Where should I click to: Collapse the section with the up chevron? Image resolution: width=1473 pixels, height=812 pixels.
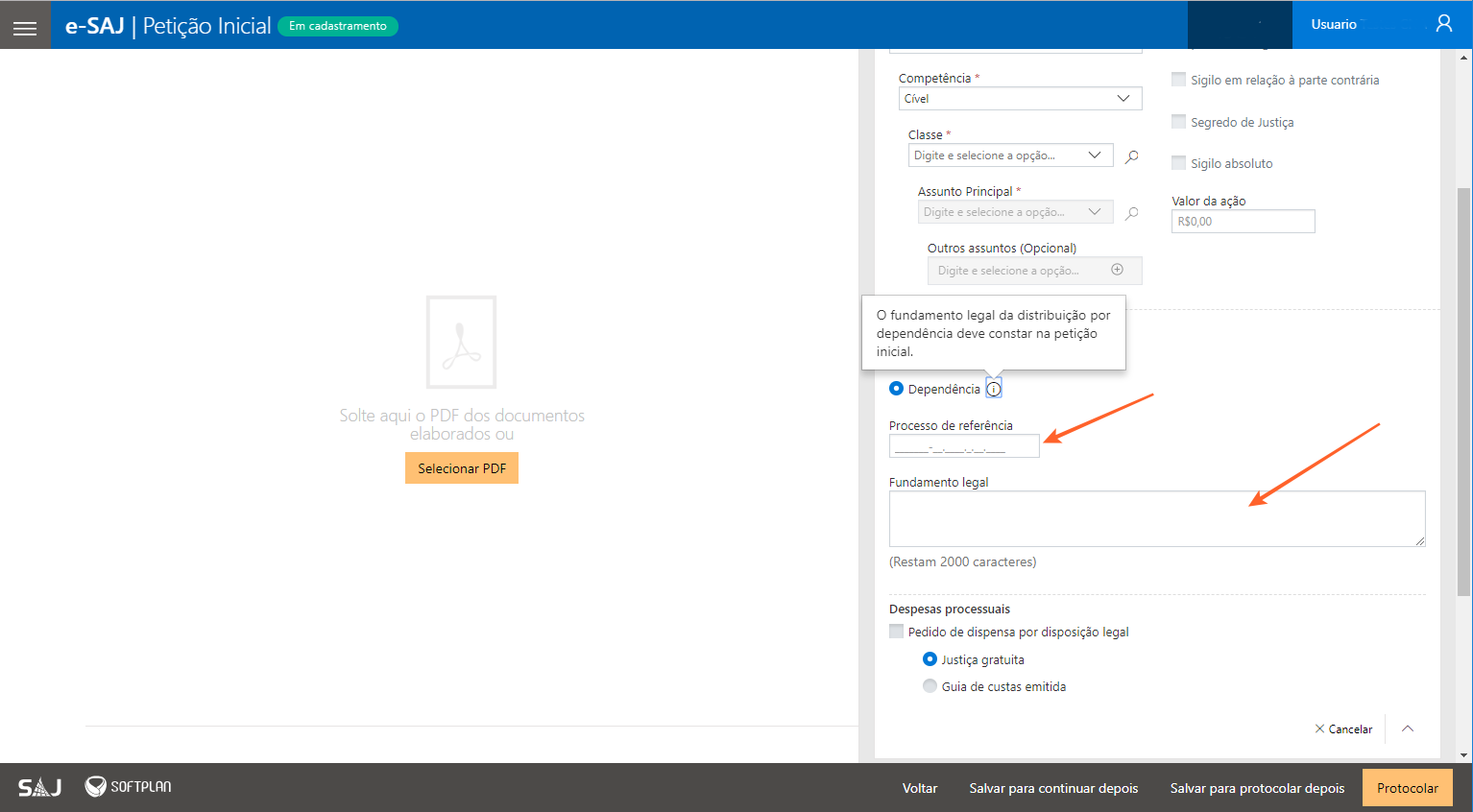point(1408,728)
